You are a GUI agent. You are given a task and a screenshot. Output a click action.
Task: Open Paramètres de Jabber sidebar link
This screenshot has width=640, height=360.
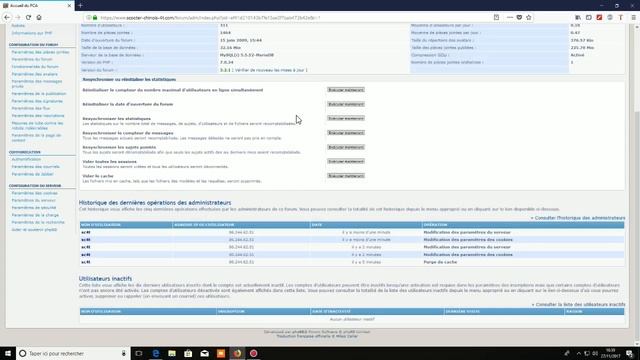click(x=32, y=174)
